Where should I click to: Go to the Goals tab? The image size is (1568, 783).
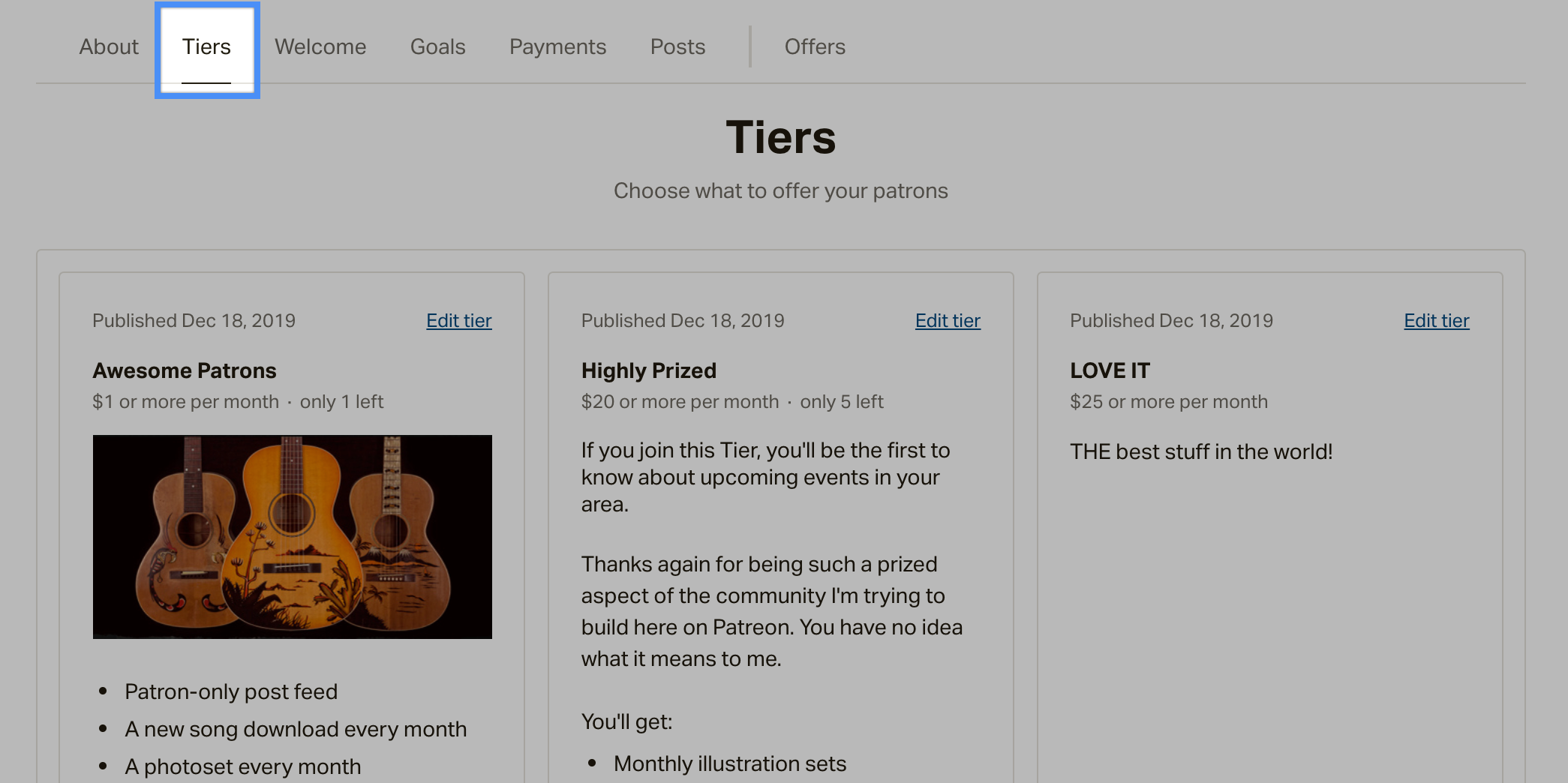[x=437, y=46]
